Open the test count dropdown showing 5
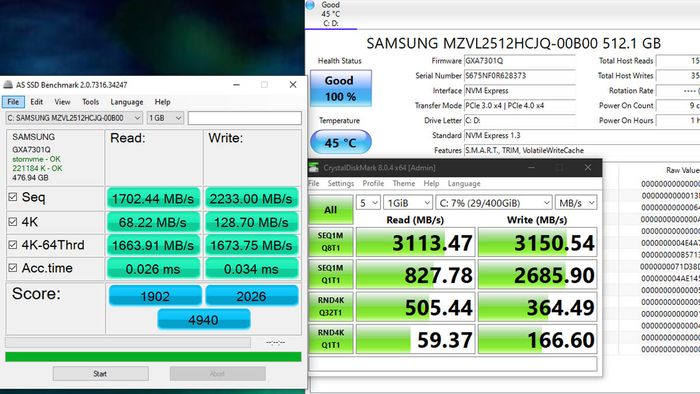Viewport: 700px width, 394px height. point(368,203)
